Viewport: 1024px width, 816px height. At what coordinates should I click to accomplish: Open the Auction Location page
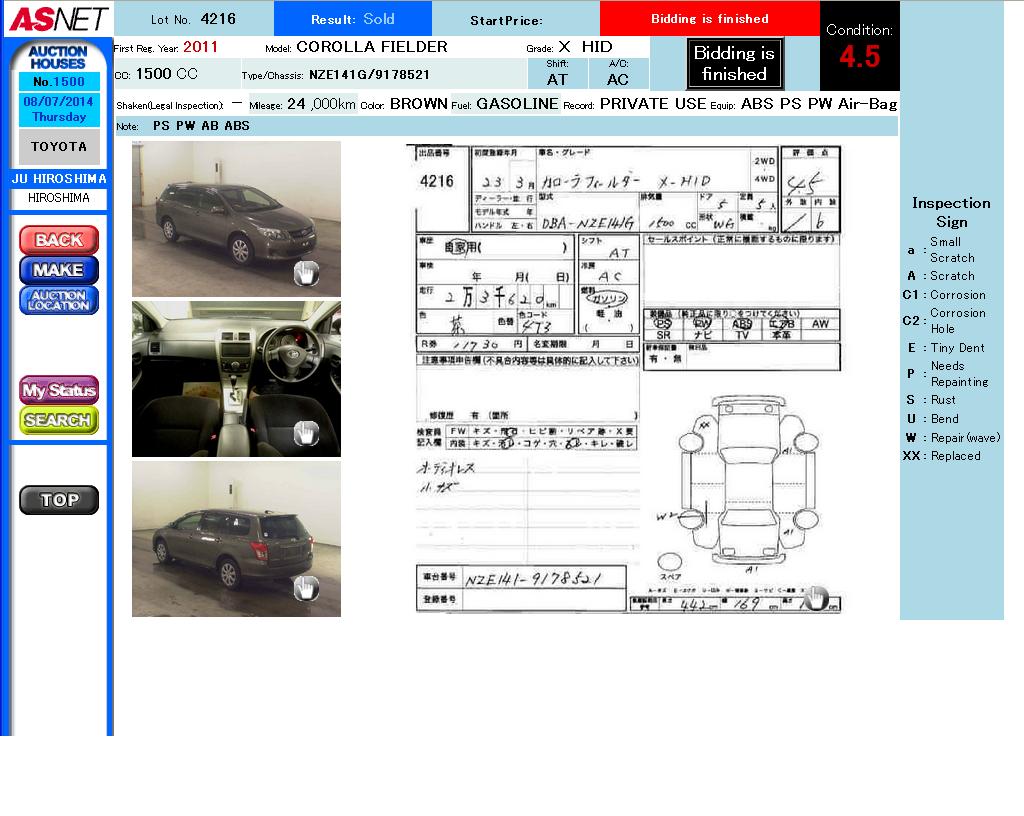[59, 300]
